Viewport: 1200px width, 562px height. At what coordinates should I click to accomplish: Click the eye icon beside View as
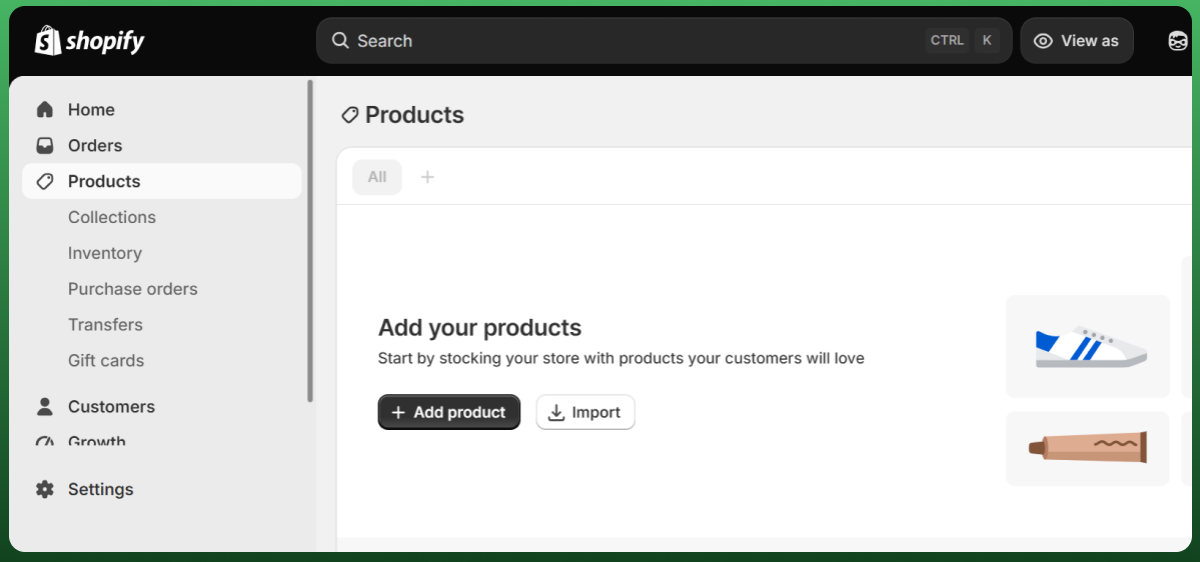pos(1043,41)
